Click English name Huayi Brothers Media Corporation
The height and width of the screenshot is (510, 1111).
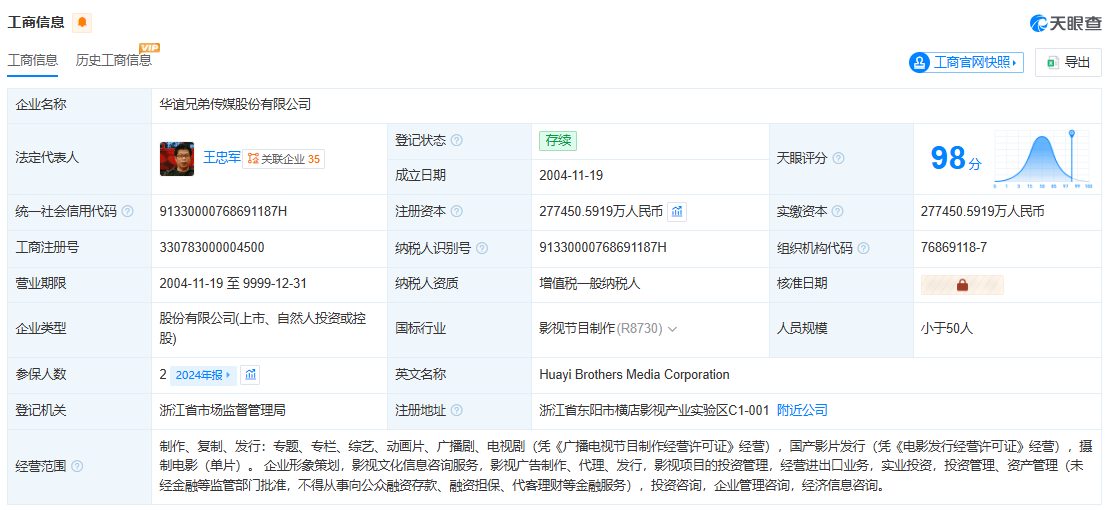pyautogui.click(x=634, y=375)
